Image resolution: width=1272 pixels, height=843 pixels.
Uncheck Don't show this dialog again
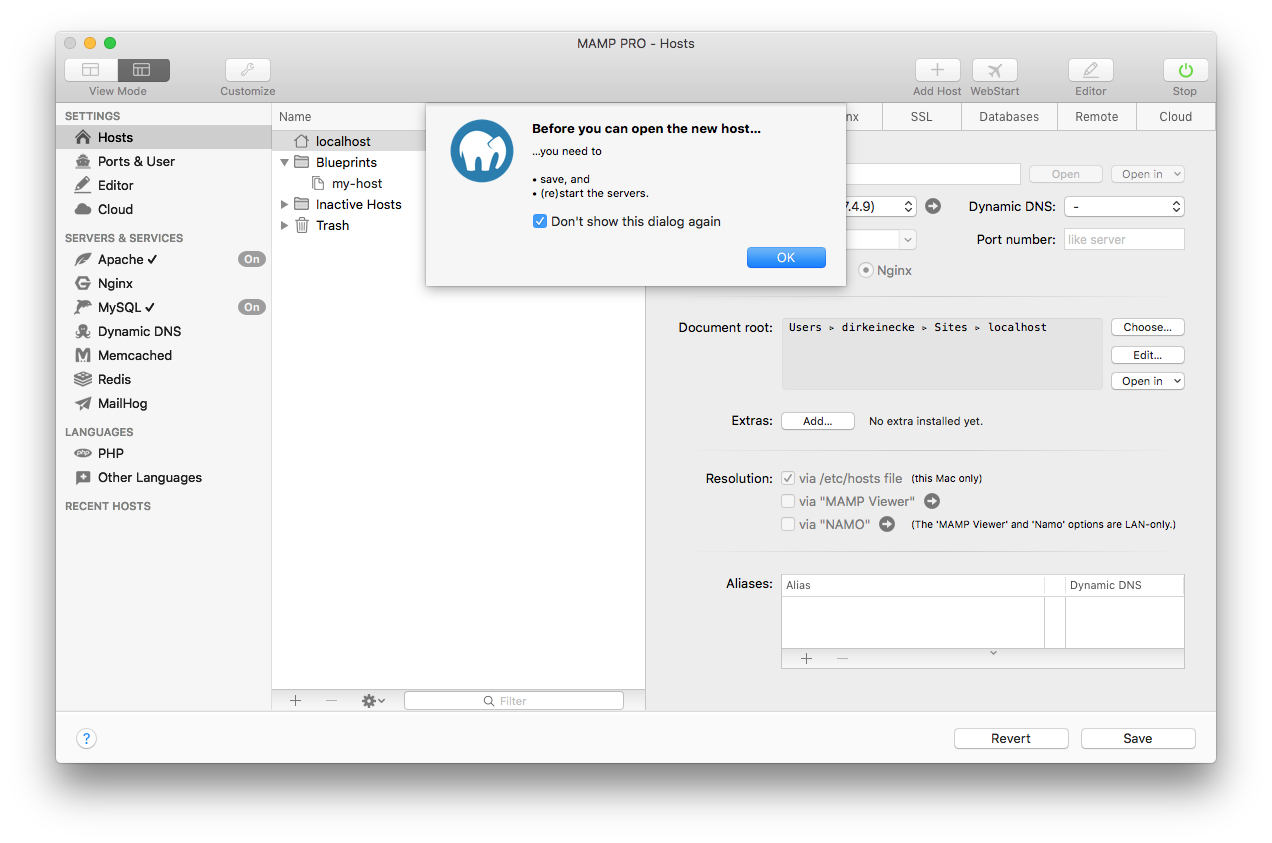tap(540, 221)
